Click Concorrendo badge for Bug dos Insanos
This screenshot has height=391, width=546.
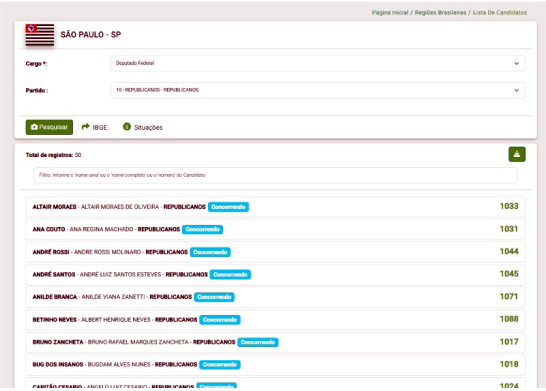coord(220,365)
